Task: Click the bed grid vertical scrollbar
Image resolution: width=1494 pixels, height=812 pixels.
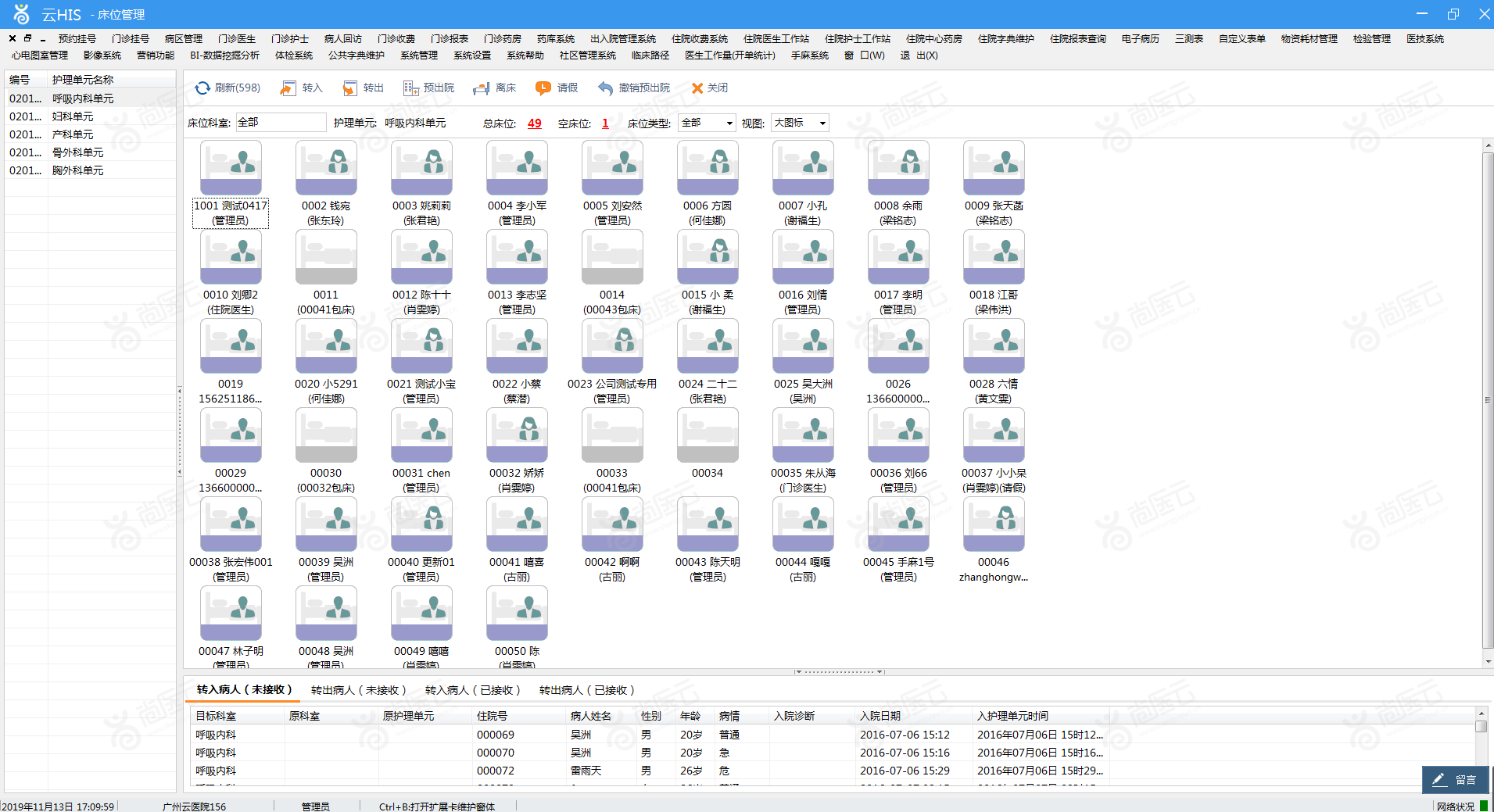Action: pyautogui.click(x=1488, y=400)
